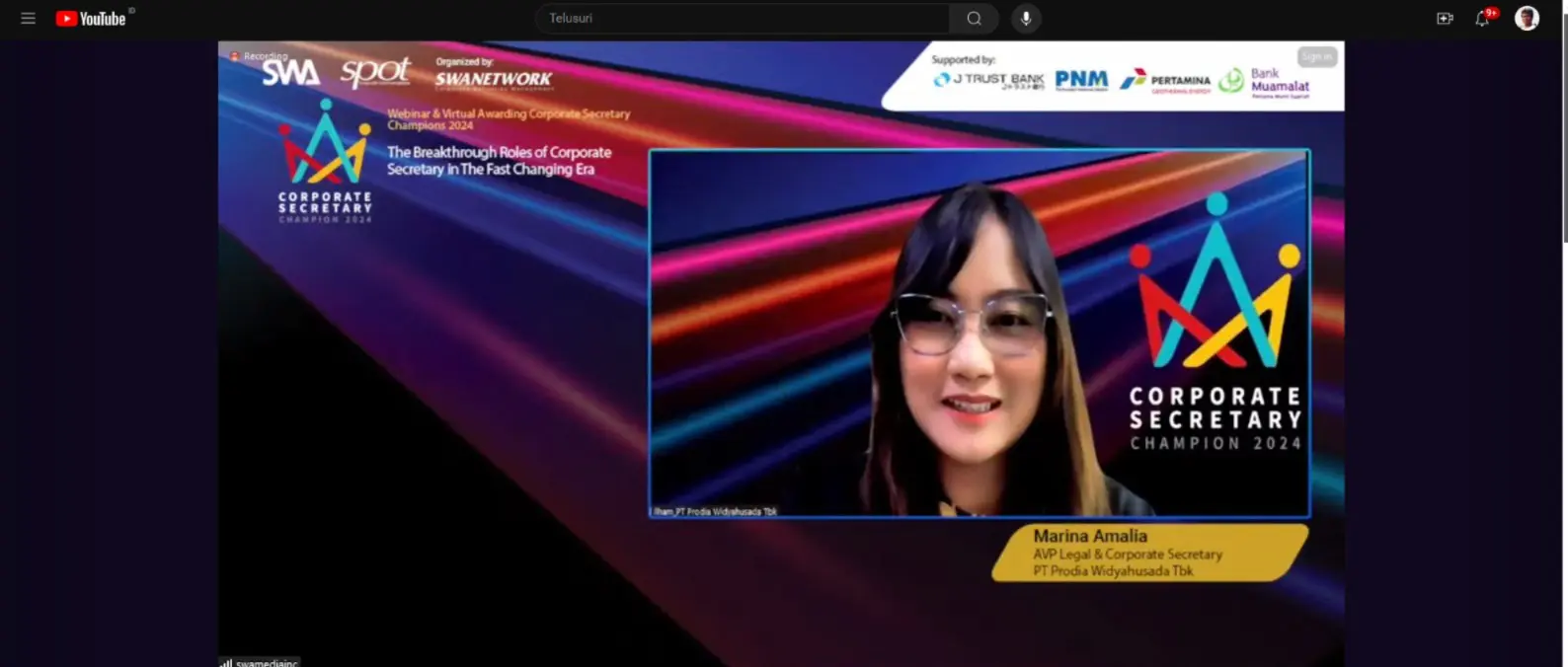Click the Recording indicator in the video
The width and height of the screenshot is (1568, 667).
259,56
